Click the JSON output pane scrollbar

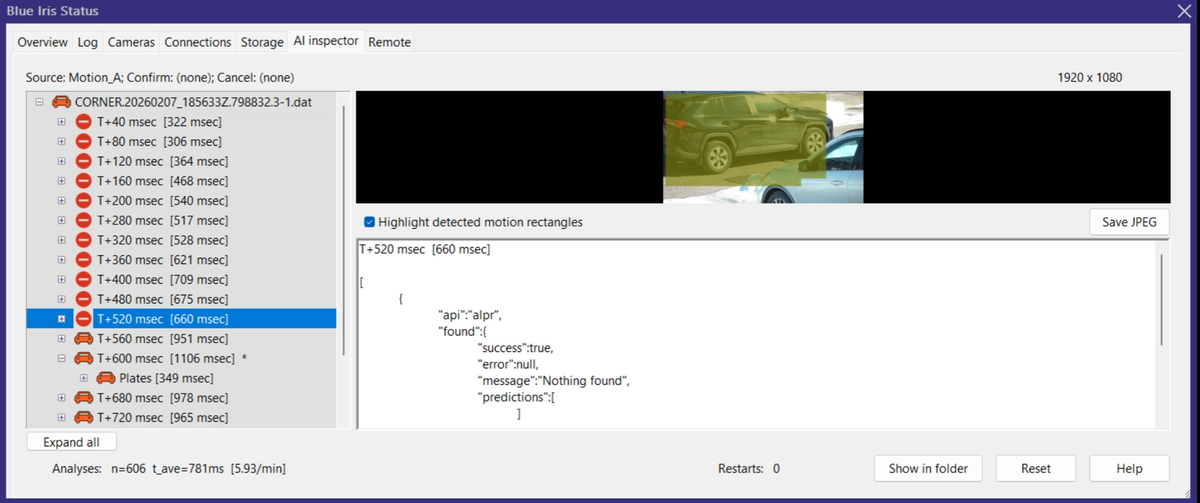[1161, 300]
